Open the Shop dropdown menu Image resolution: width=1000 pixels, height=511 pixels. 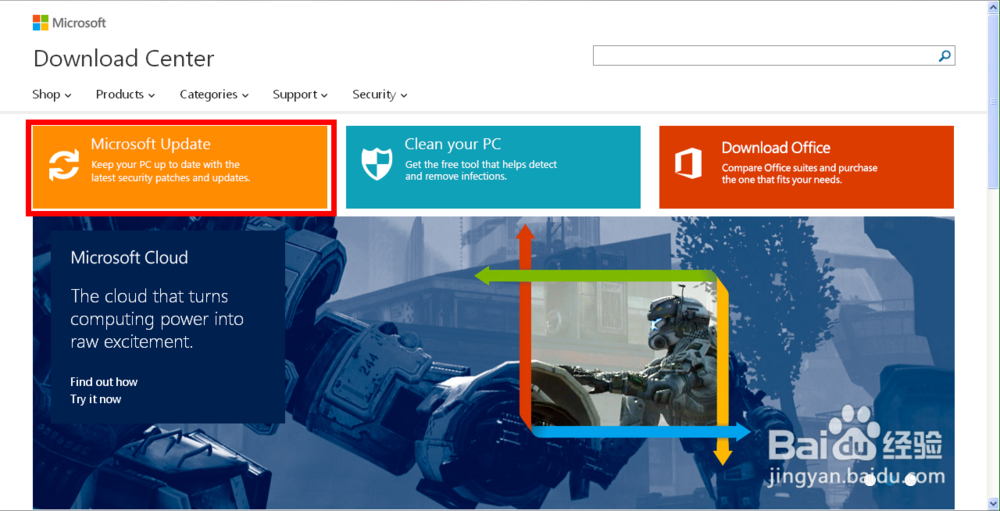52,94
